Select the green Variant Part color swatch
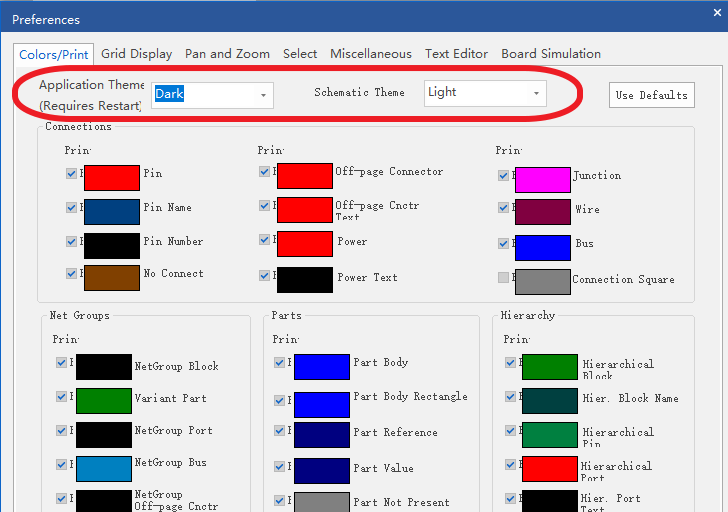The height and width of the screenshot is (512, 728). pos(104,401)
